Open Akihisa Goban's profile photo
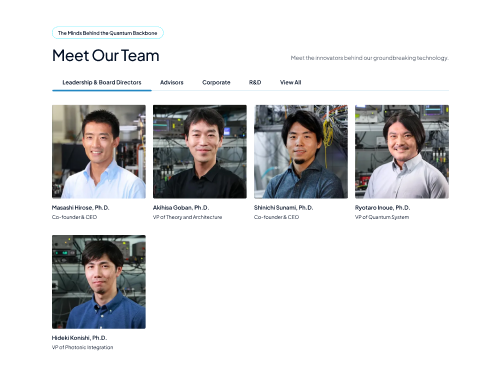480x368 pixels. point(200,152)
